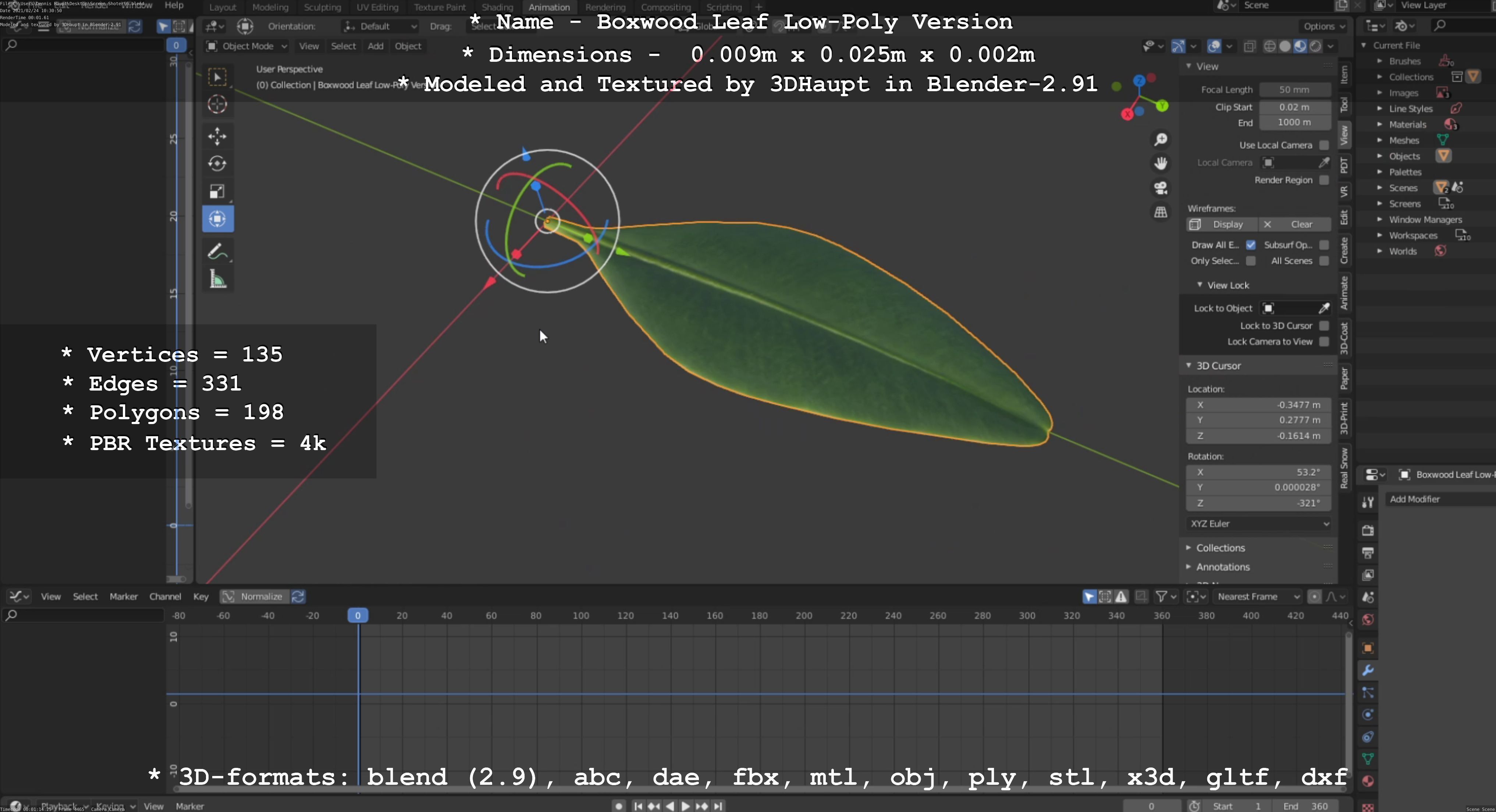Toggle Normalize in graph editor
The image size is (1496, 812).
click(x=255, y=596)
